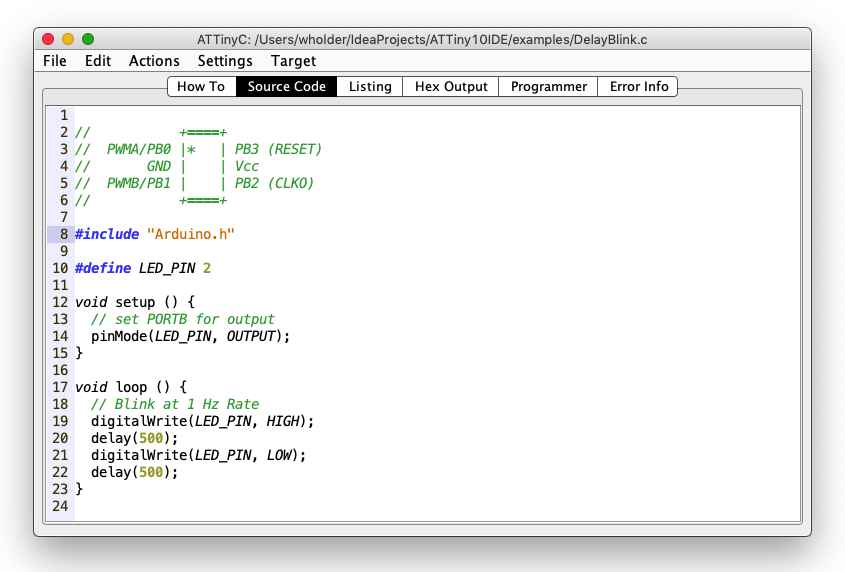Click the PB2 (CLKO) comment text
The width and height of the screenshot is (845, 572).
(x=274, y=183)
